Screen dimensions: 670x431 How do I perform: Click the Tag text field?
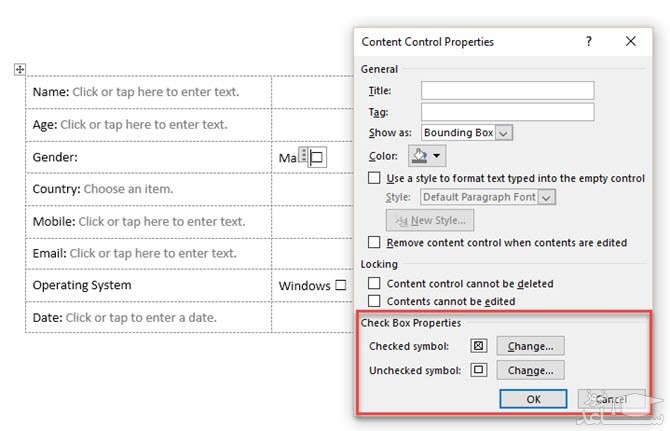pyautogui.click(x=507, y=112)
